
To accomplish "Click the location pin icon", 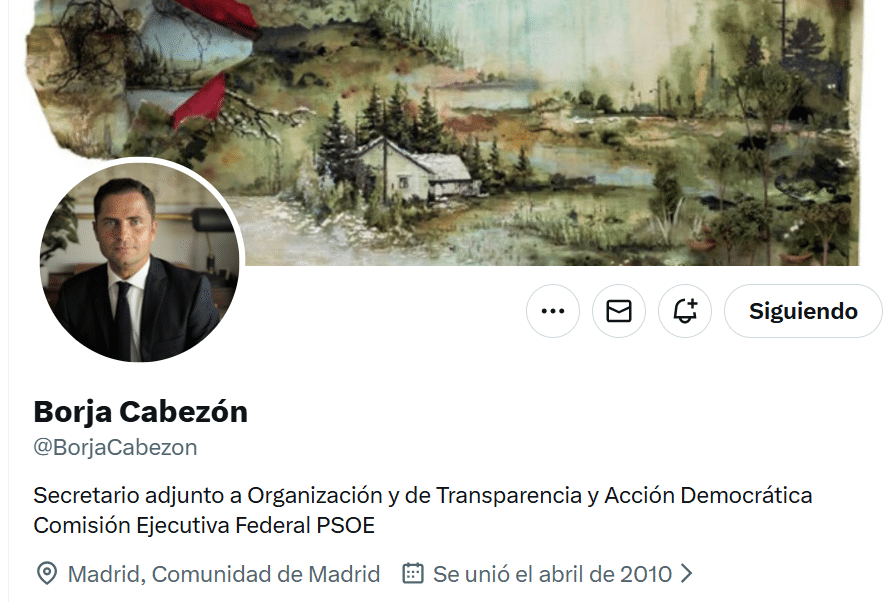I will (x=47, y=573).
